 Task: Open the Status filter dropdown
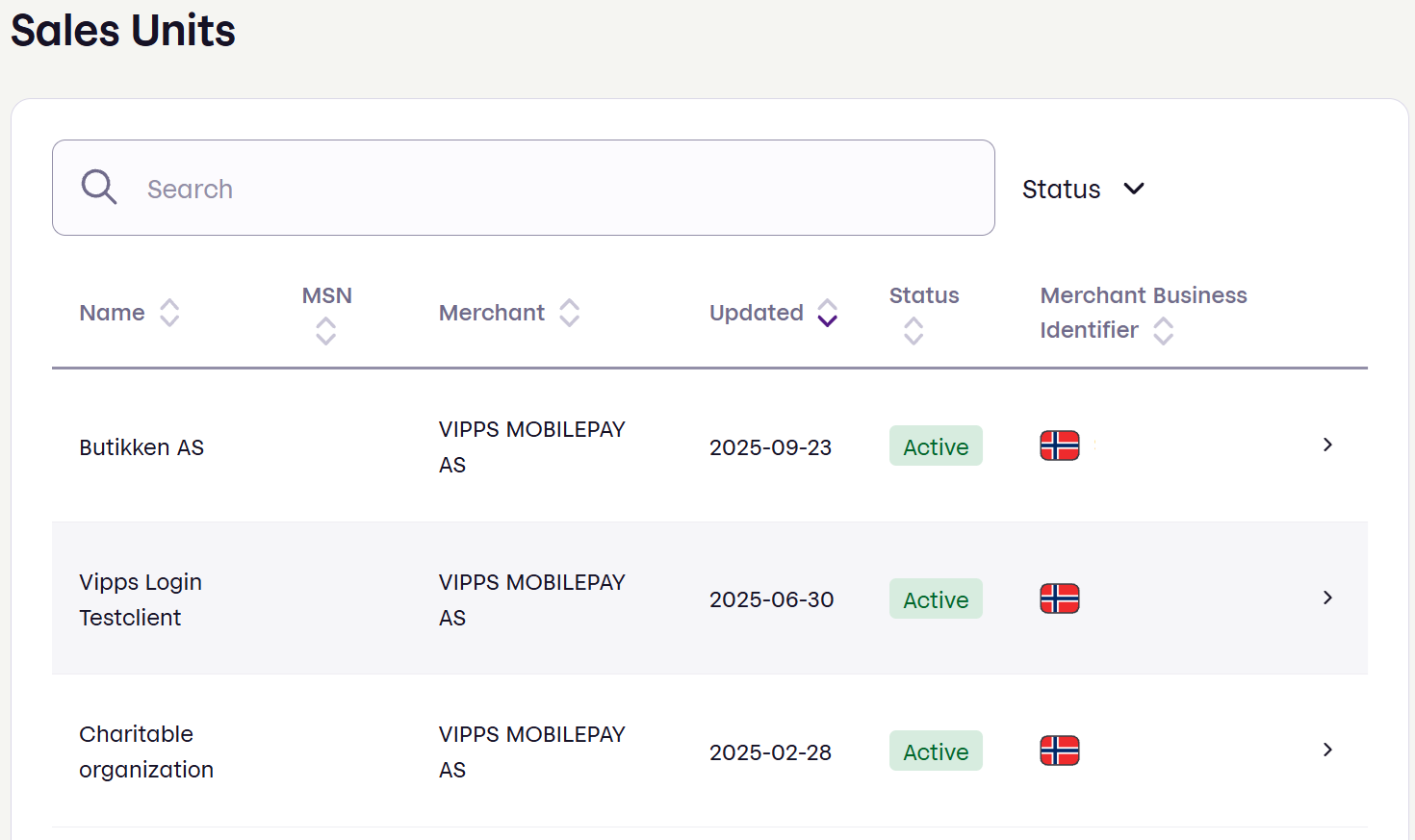point(1083,189)
